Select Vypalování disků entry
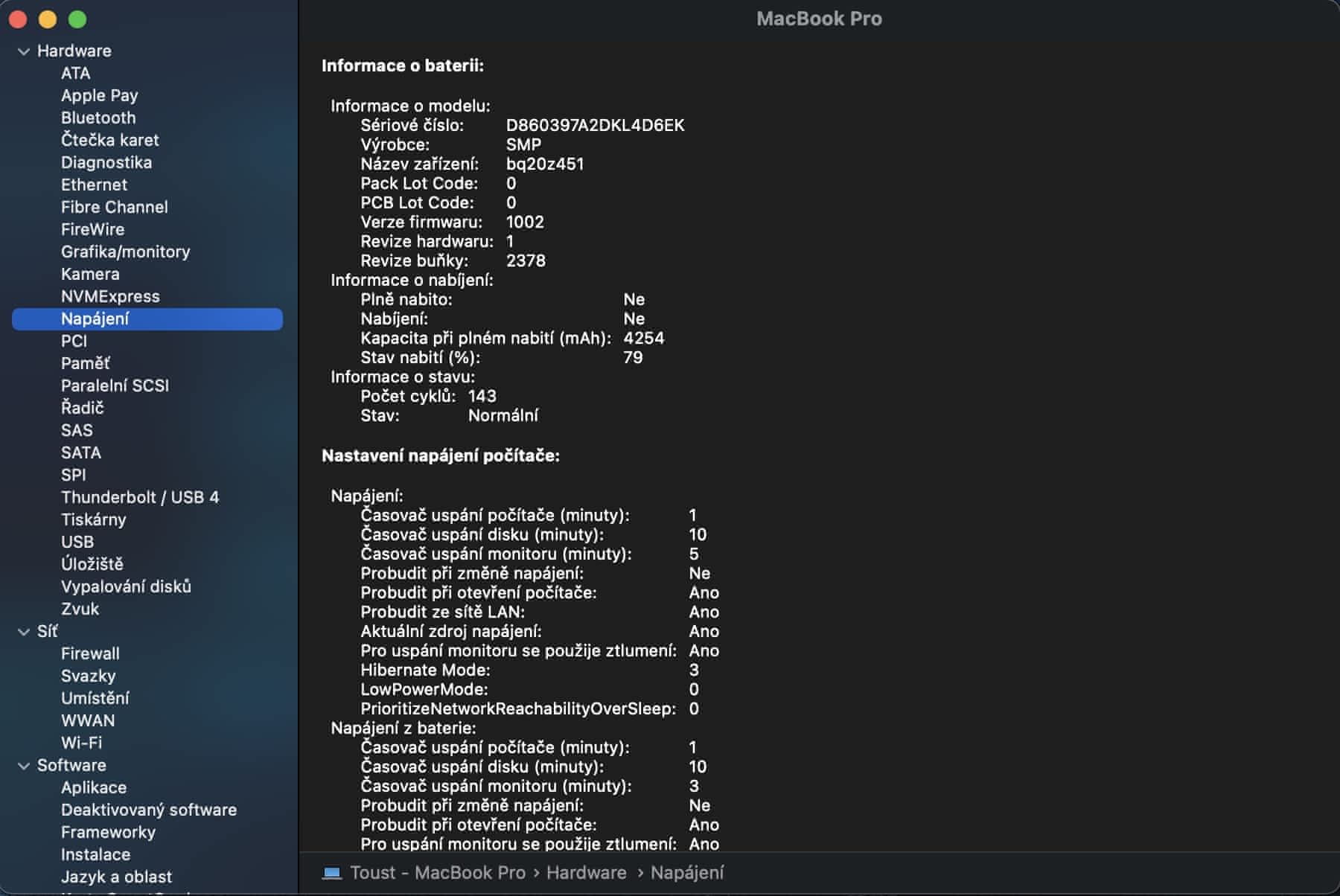This screenshot has width=1340, height=896. [126, 586]
